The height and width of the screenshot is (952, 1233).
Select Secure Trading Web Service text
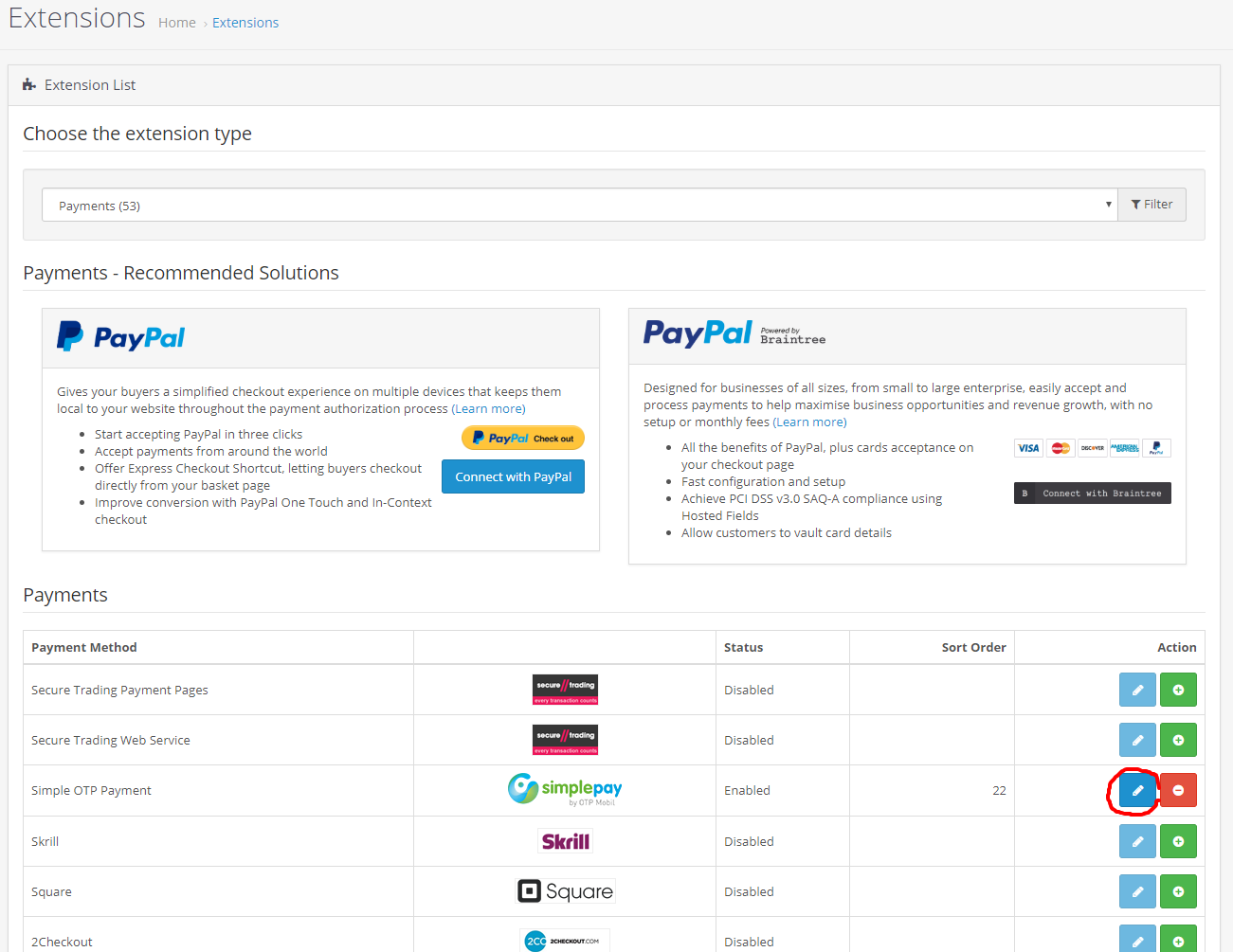click(x=111, y=740)
